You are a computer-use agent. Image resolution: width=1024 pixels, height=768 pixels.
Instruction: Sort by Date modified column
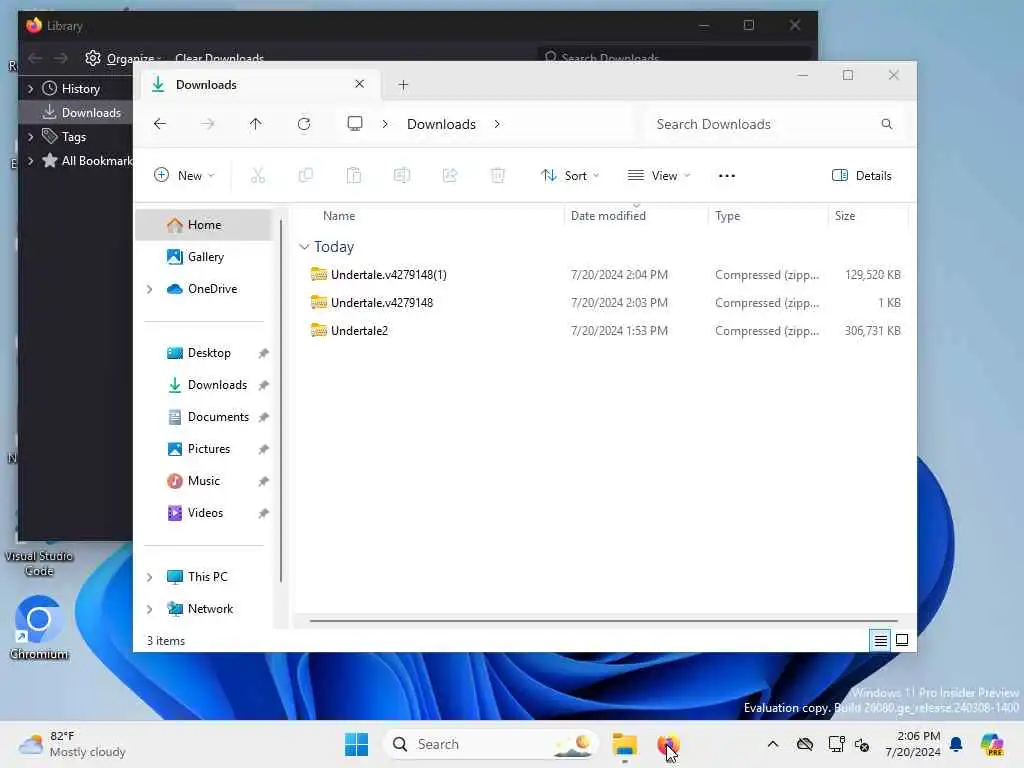point(608,216)
